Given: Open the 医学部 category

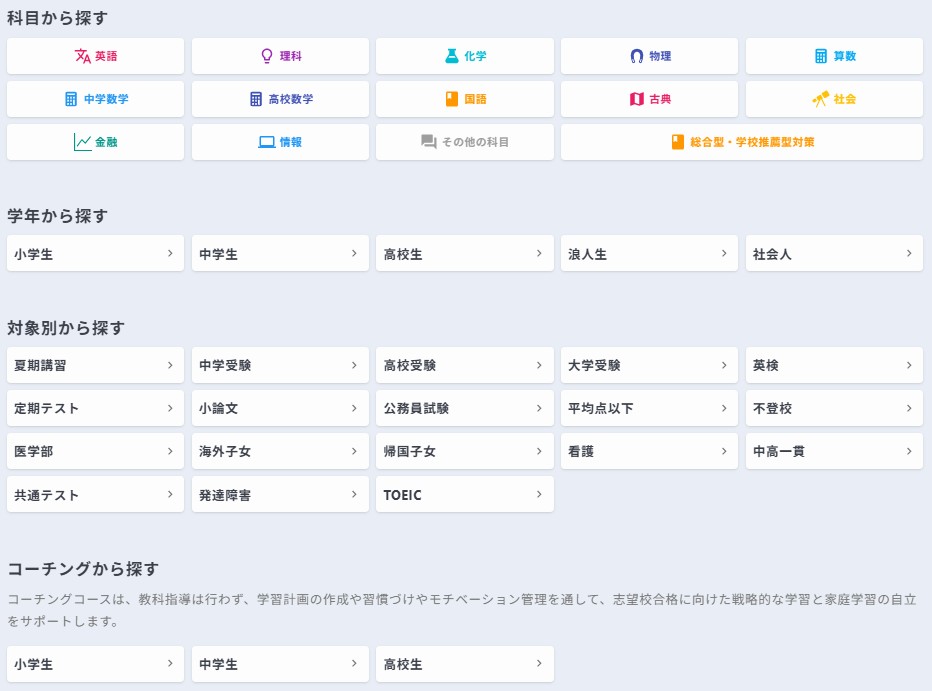Looking at the screenshot, I should pyautogui.click(x=95, y=451).
